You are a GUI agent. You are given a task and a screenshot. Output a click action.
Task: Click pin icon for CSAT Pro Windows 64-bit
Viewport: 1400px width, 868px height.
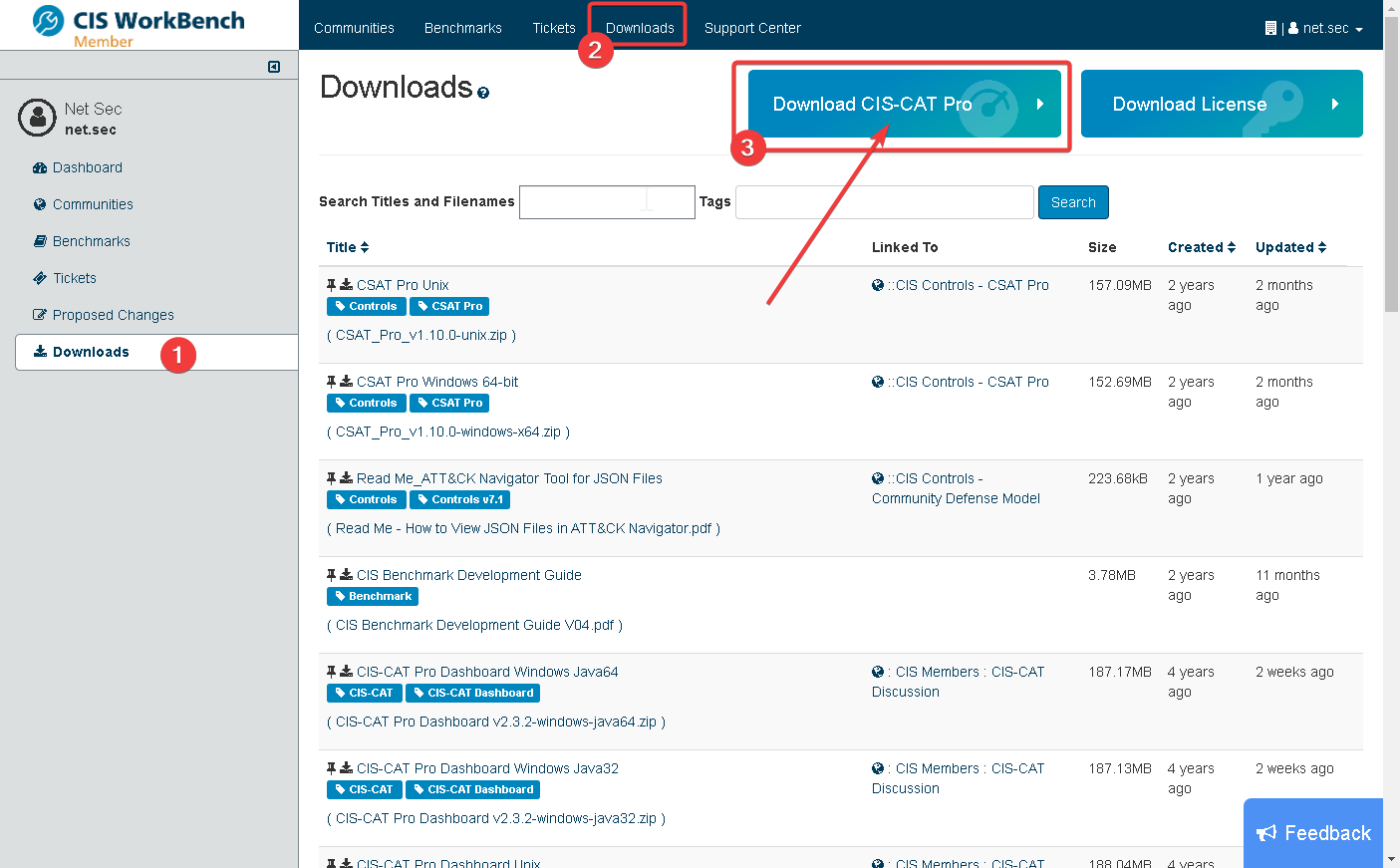(332, 382)
